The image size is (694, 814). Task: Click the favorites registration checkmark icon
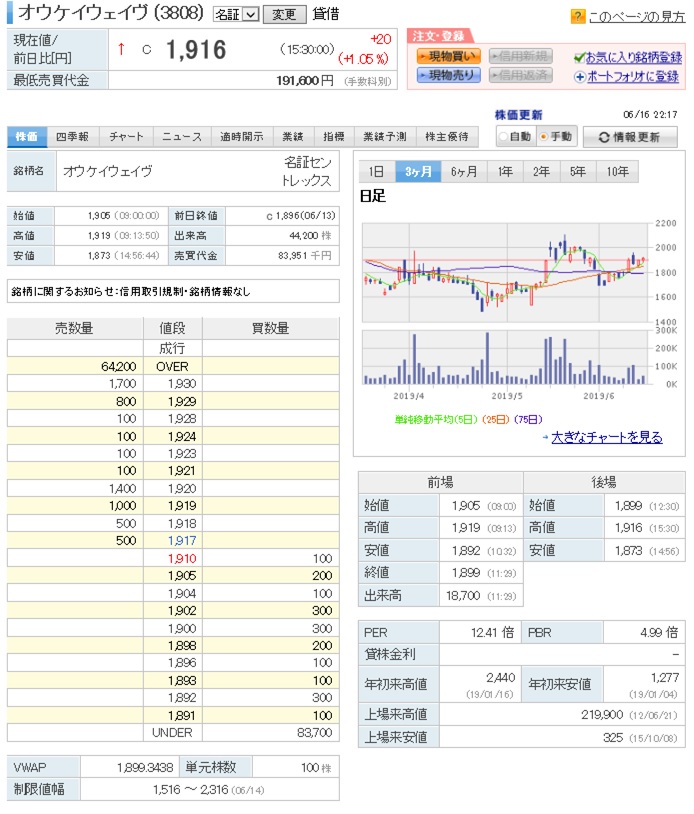click(579, 57)
